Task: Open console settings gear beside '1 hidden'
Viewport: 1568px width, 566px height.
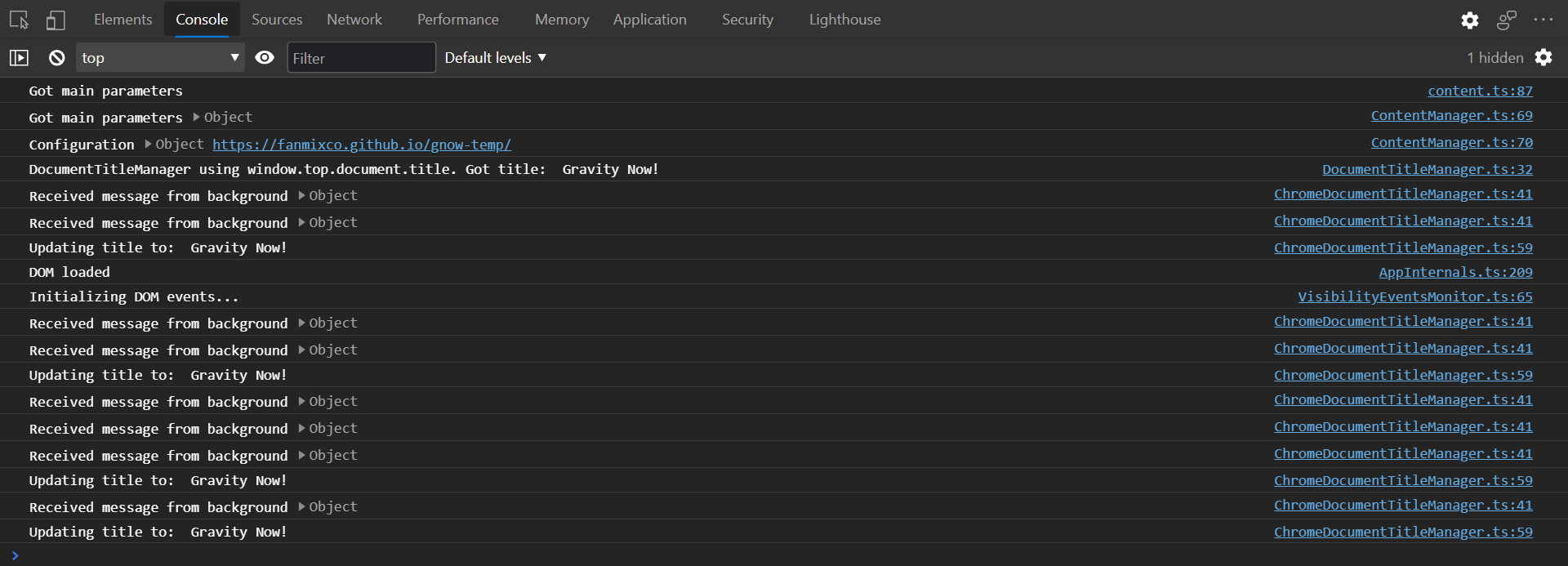Action: [1543, 57]
